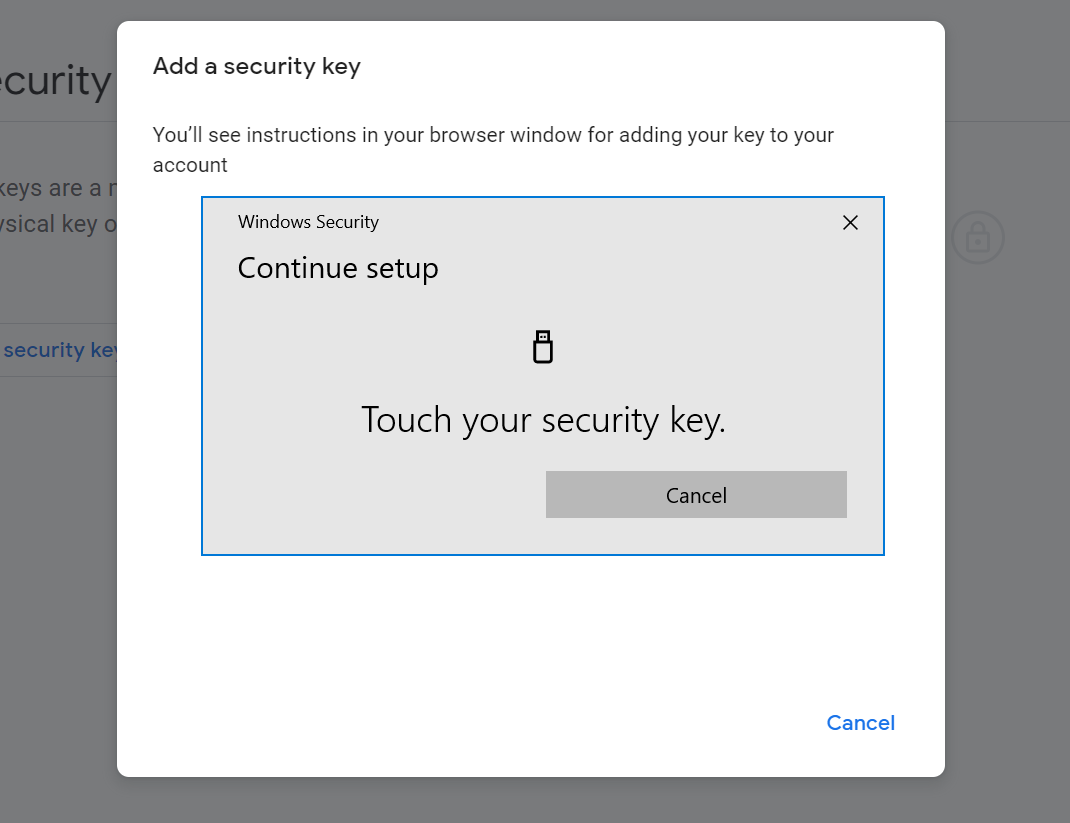This screenshot has height=823, width=1070.
Task: Close the Windows Security prompt with X
Action: (850, 222)
